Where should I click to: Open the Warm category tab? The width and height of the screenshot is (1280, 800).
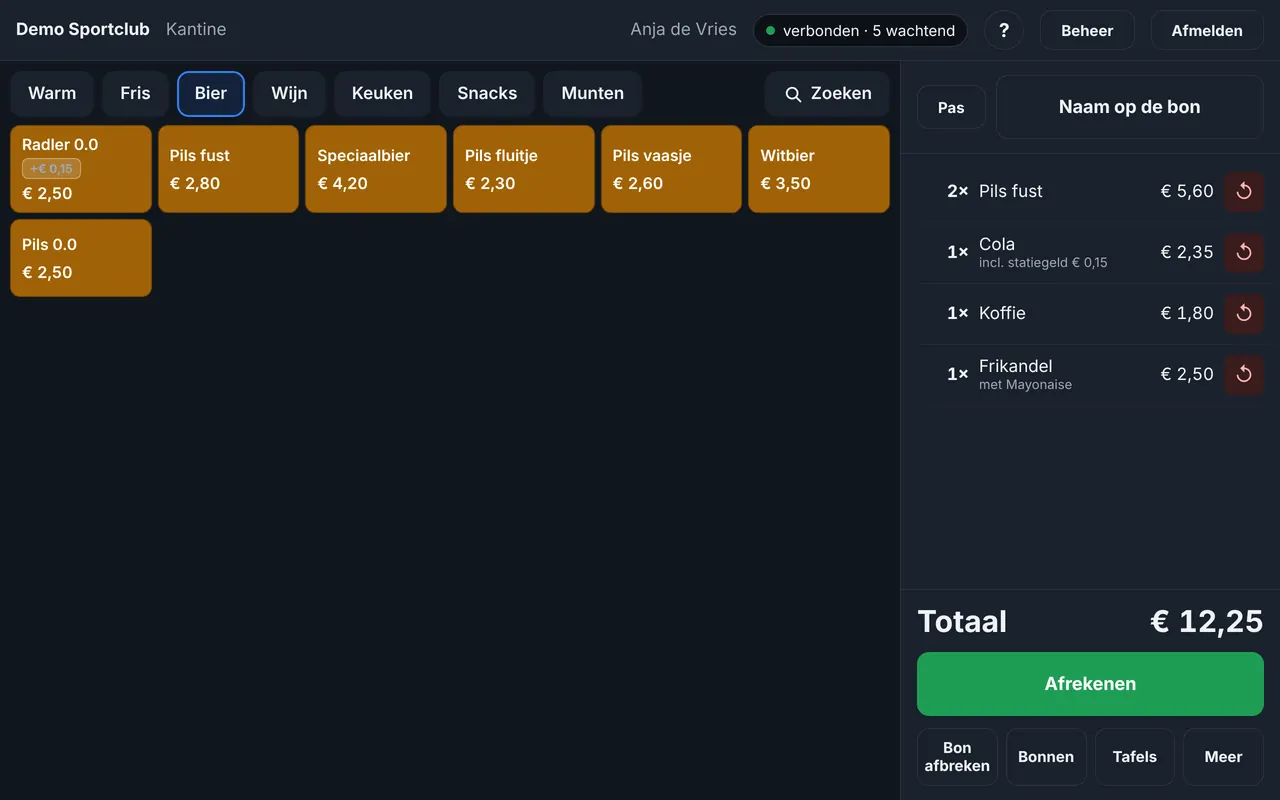[52, 94]
